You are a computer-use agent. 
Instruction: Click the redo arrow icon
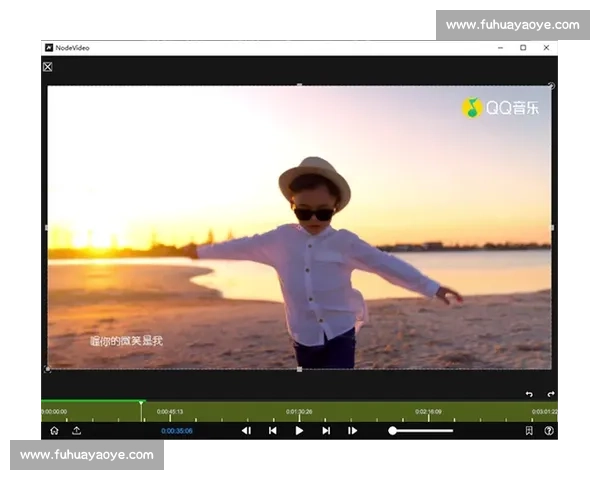tap(550, 394)
